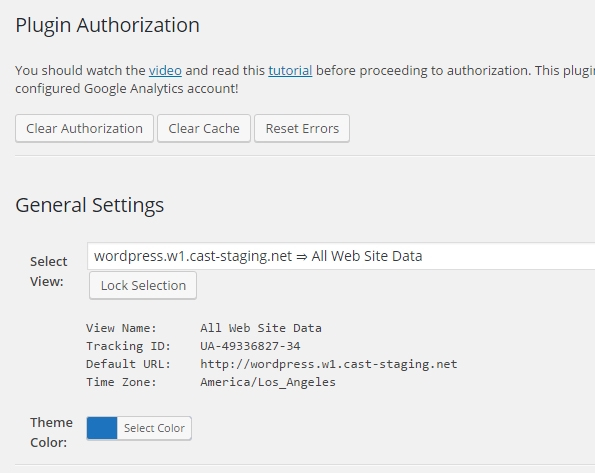
Task: Hit the Reset Errors button
Action: click(x=302, y=128)
